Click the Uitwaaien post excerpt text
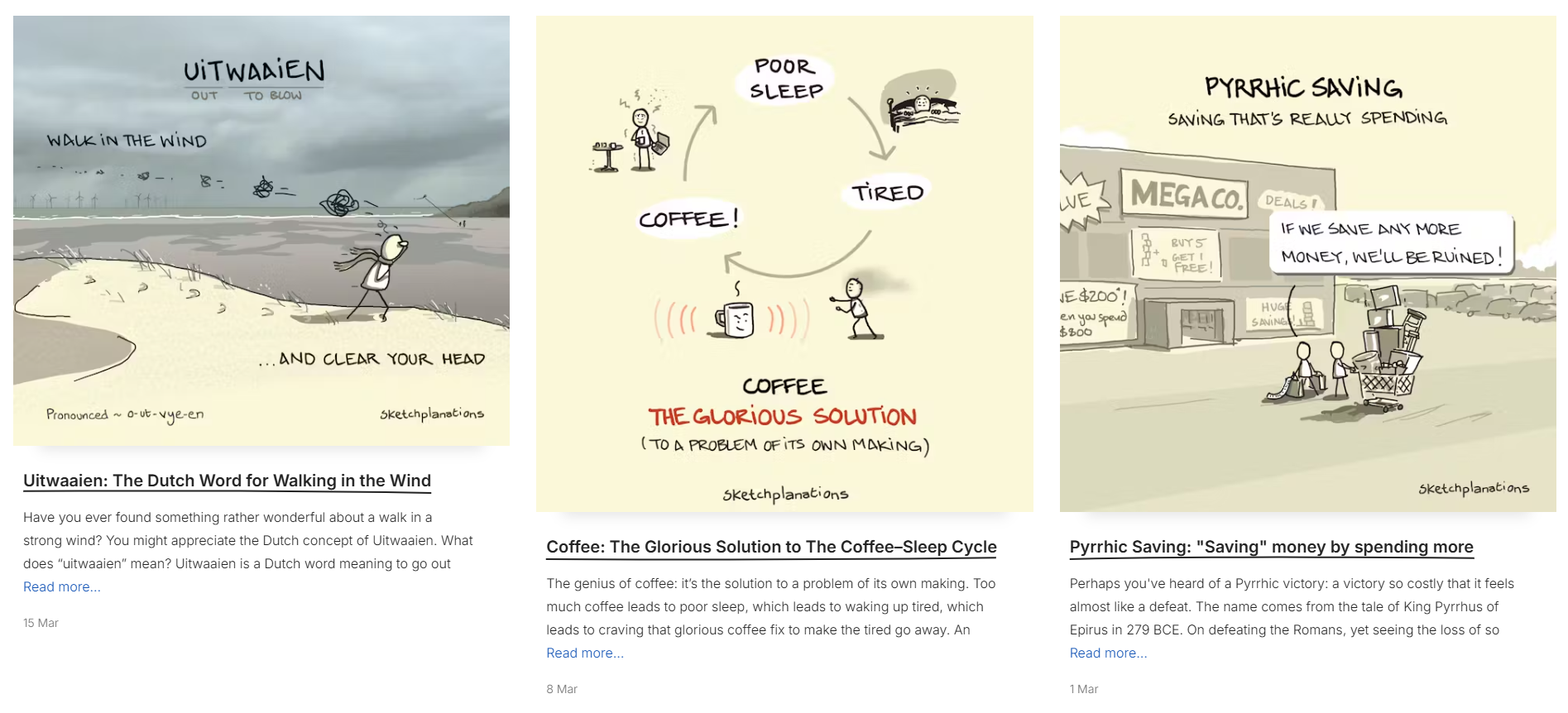The image size is (1568, 713). pyautogui.click(x=248, y=540)
